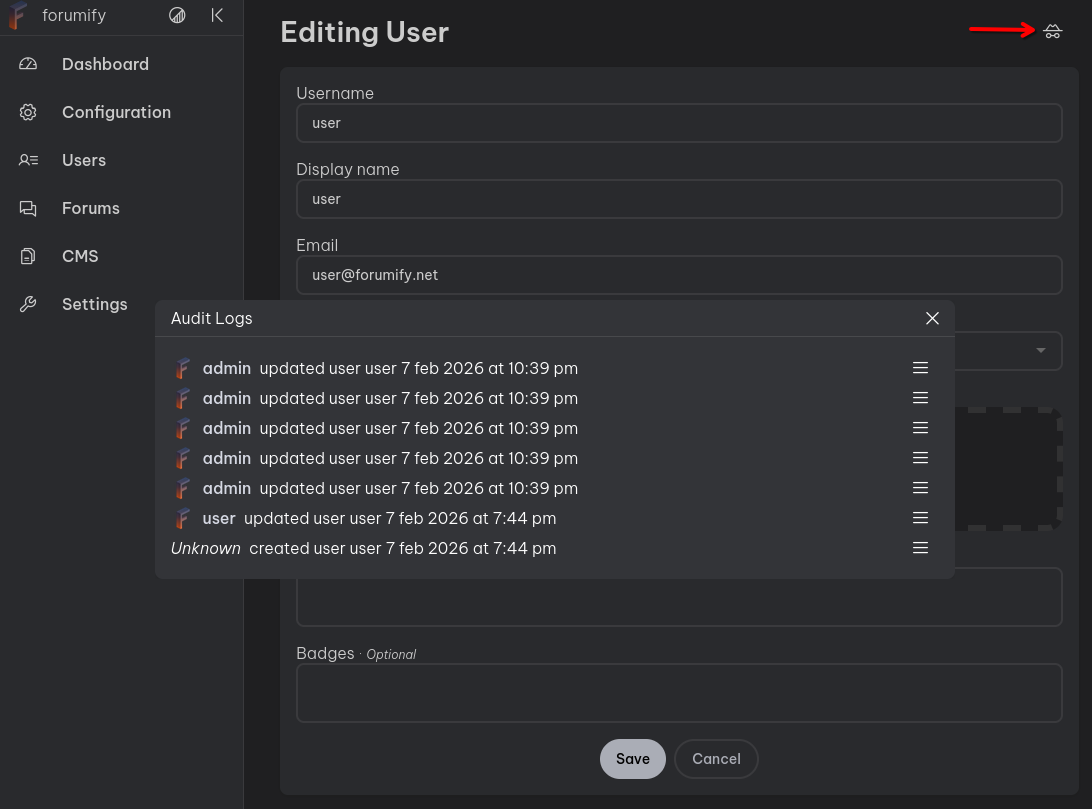Toggle the theme contrast icon
The height and width of the screenshot is (809, 1092).
pos(177,16)
